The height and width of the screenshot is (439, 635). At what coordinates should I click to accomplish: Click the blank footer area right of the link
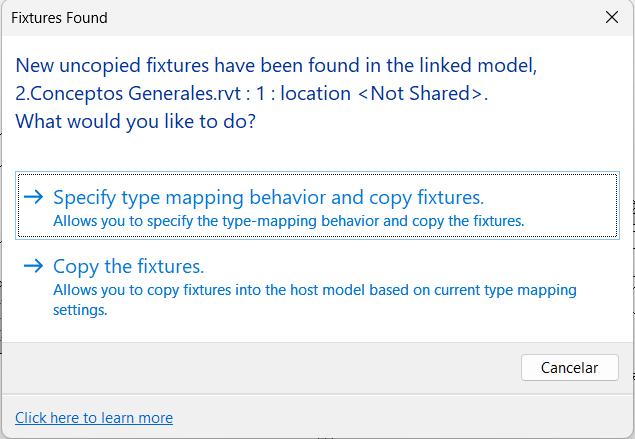click(x=400, y=418)
